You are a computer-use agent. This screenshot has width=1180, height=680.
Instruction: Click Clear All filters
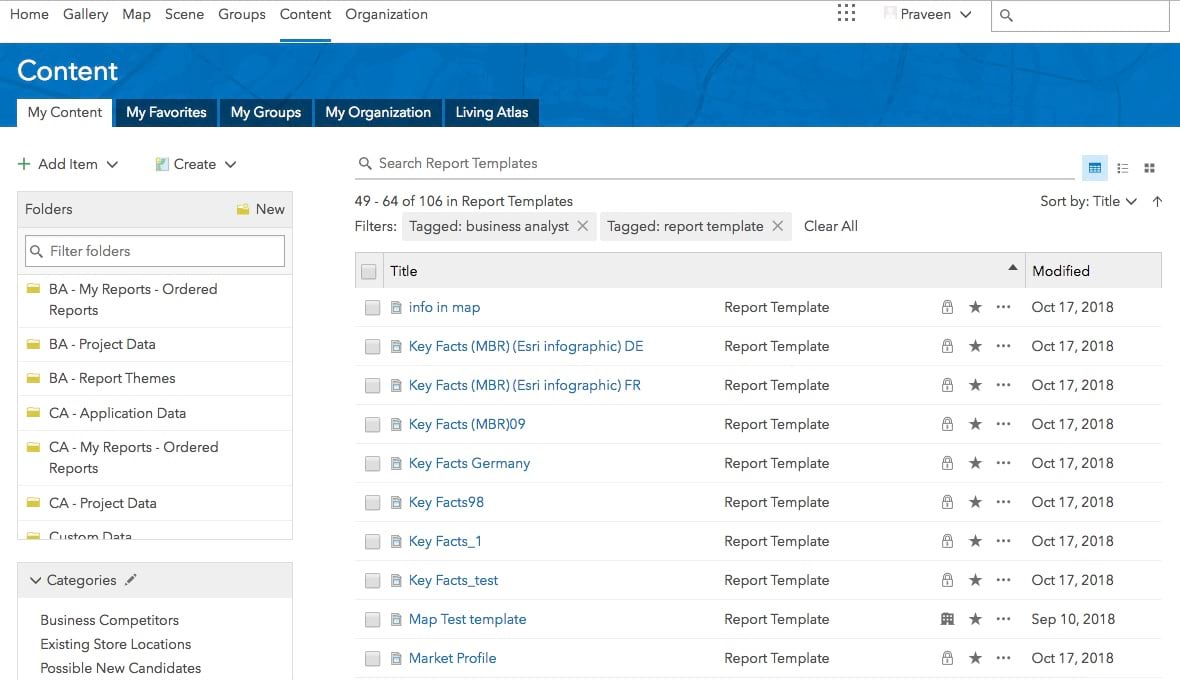(831, 226)
